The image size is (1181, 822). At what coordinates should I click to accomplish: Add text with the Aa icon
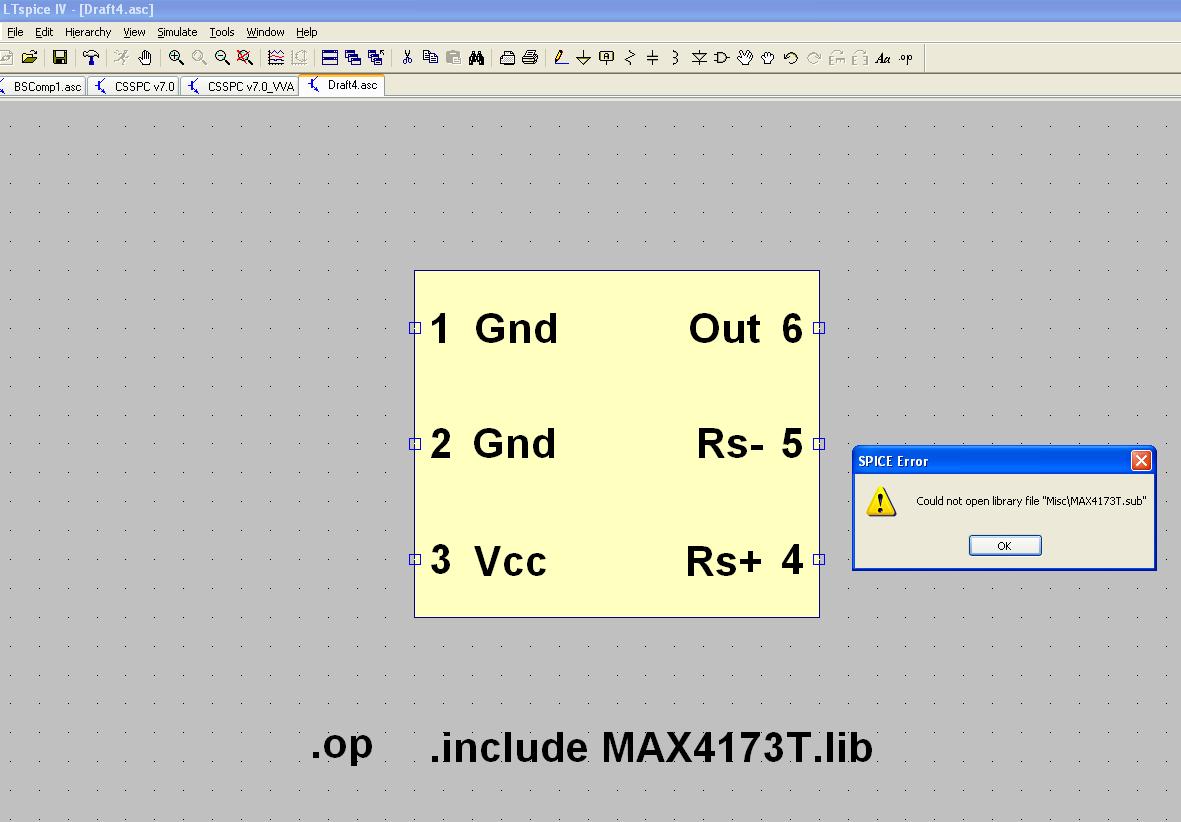click(x=883, y=57)
